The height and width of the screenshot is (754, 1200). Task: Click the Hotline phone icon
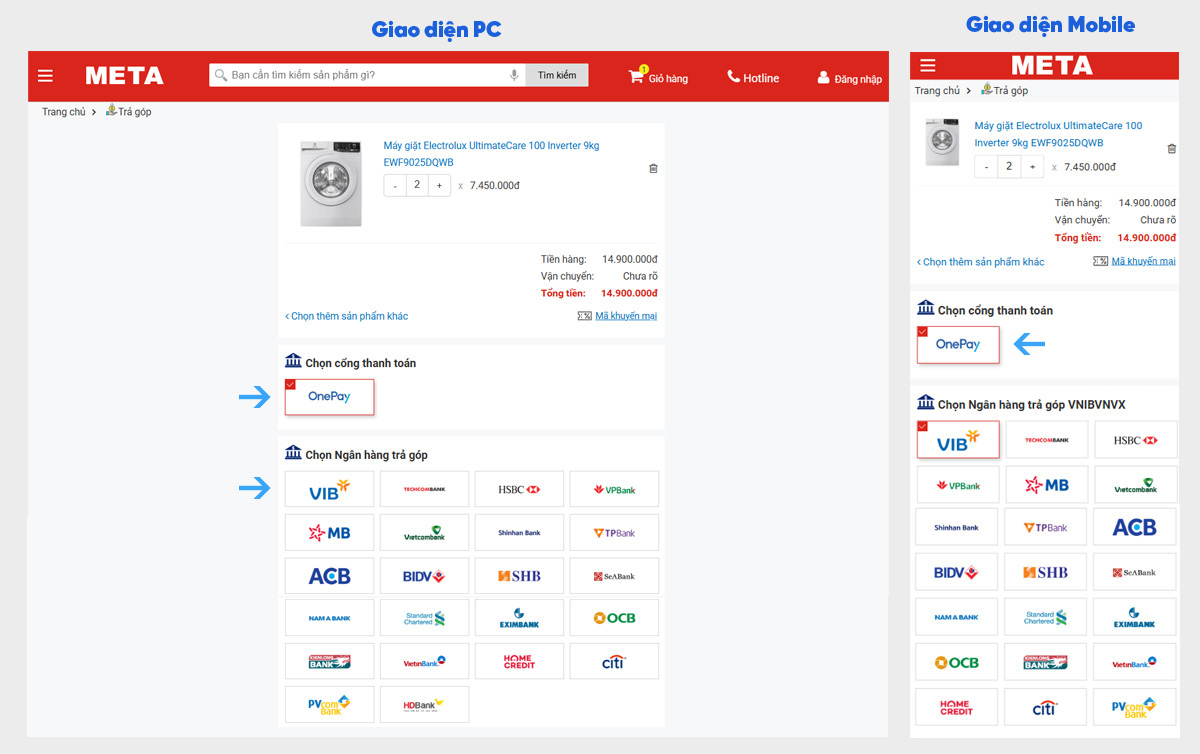(733, 77)
